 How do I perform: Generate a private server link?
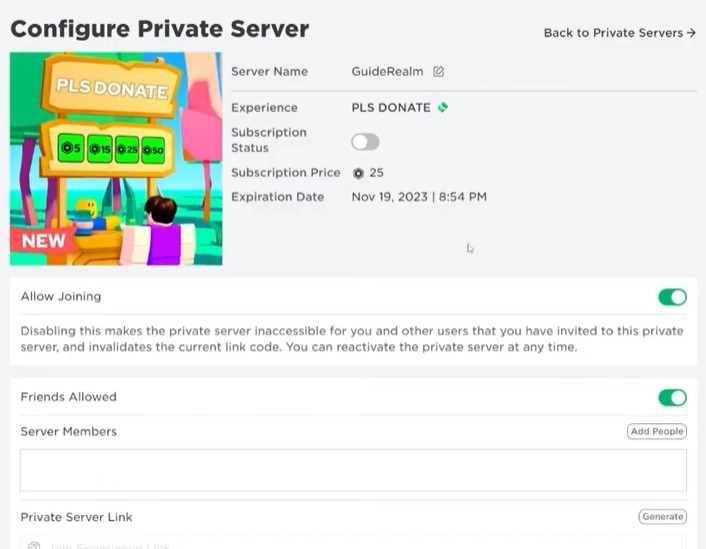pyautogui.click(x=662, y=517)
